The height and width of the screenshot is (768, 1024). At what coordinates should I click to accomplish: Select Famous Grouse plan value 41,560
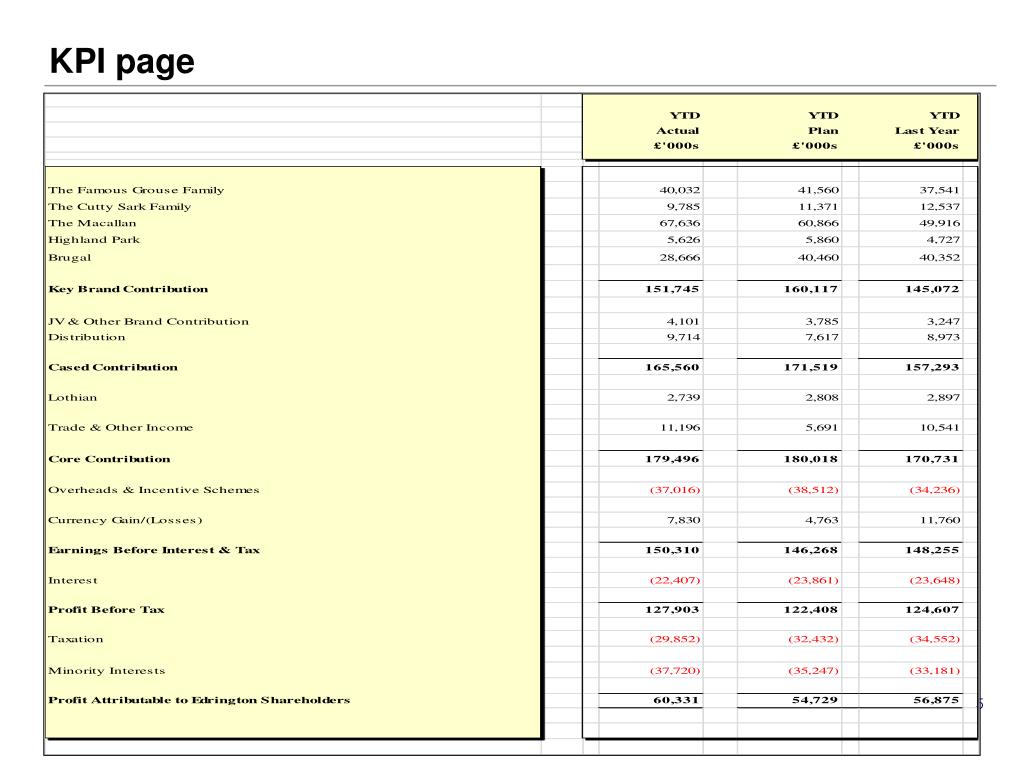click(x=818, y=190)
